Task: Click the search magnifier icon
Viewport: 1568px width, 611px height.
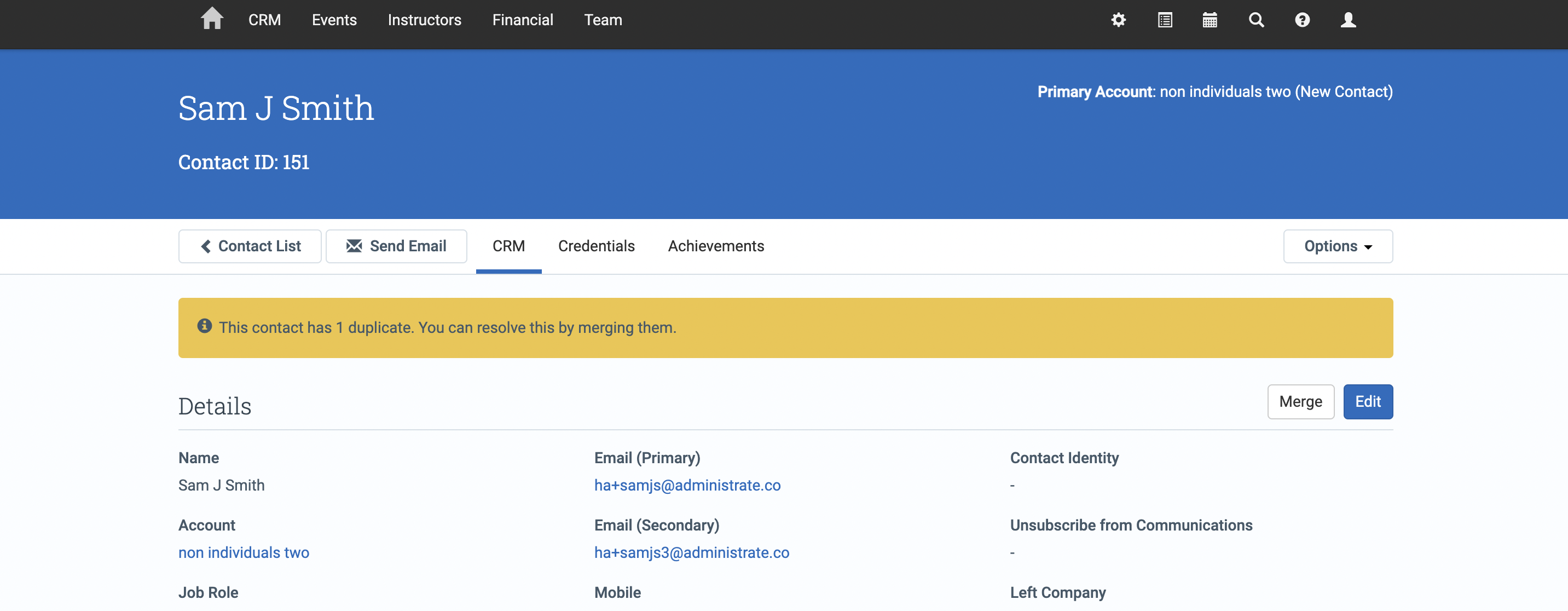Action: click(1257, 20)
